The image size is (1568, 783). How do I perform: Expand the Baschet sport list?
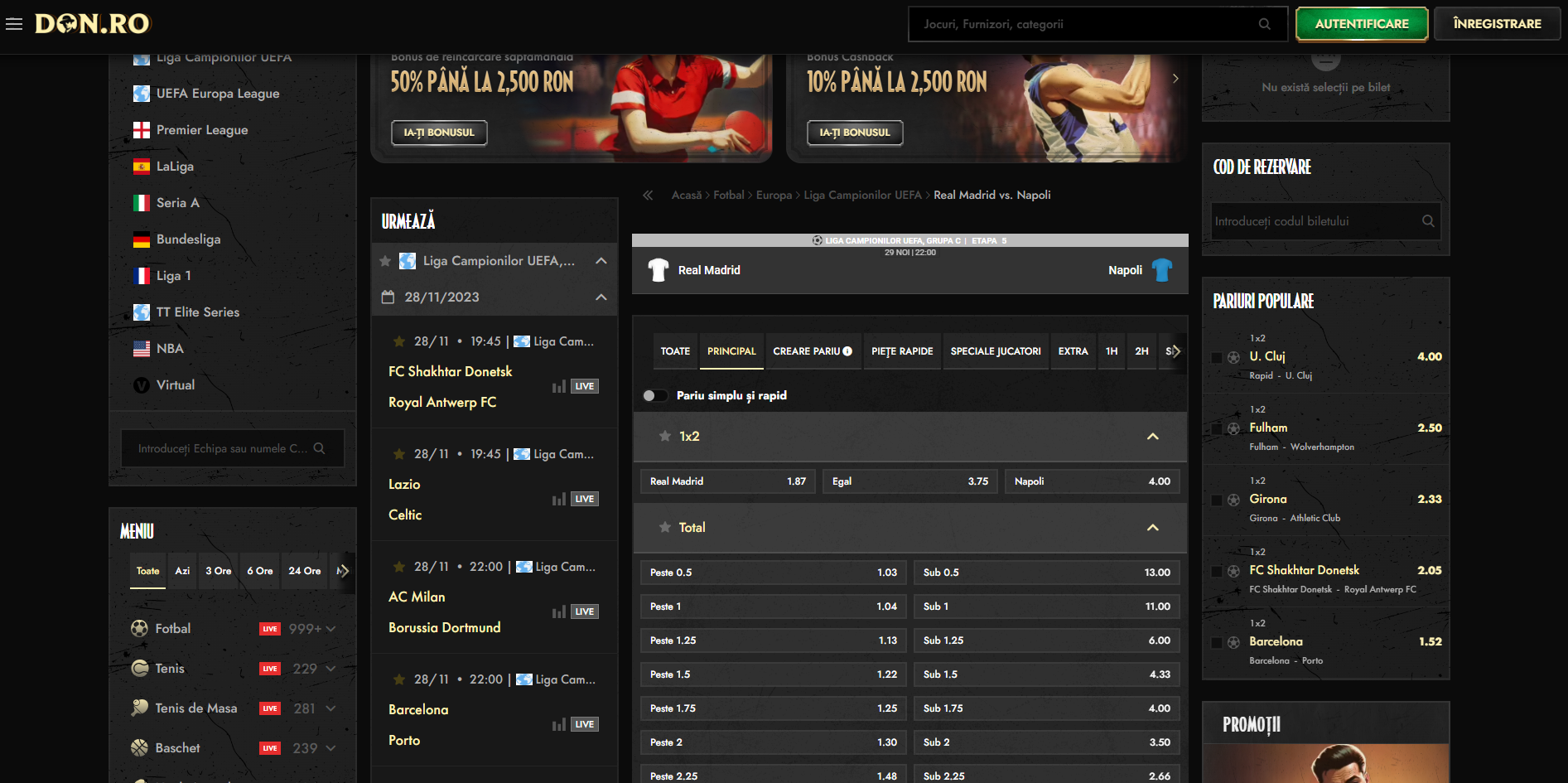pyautogui.click(x=331, y=748)
